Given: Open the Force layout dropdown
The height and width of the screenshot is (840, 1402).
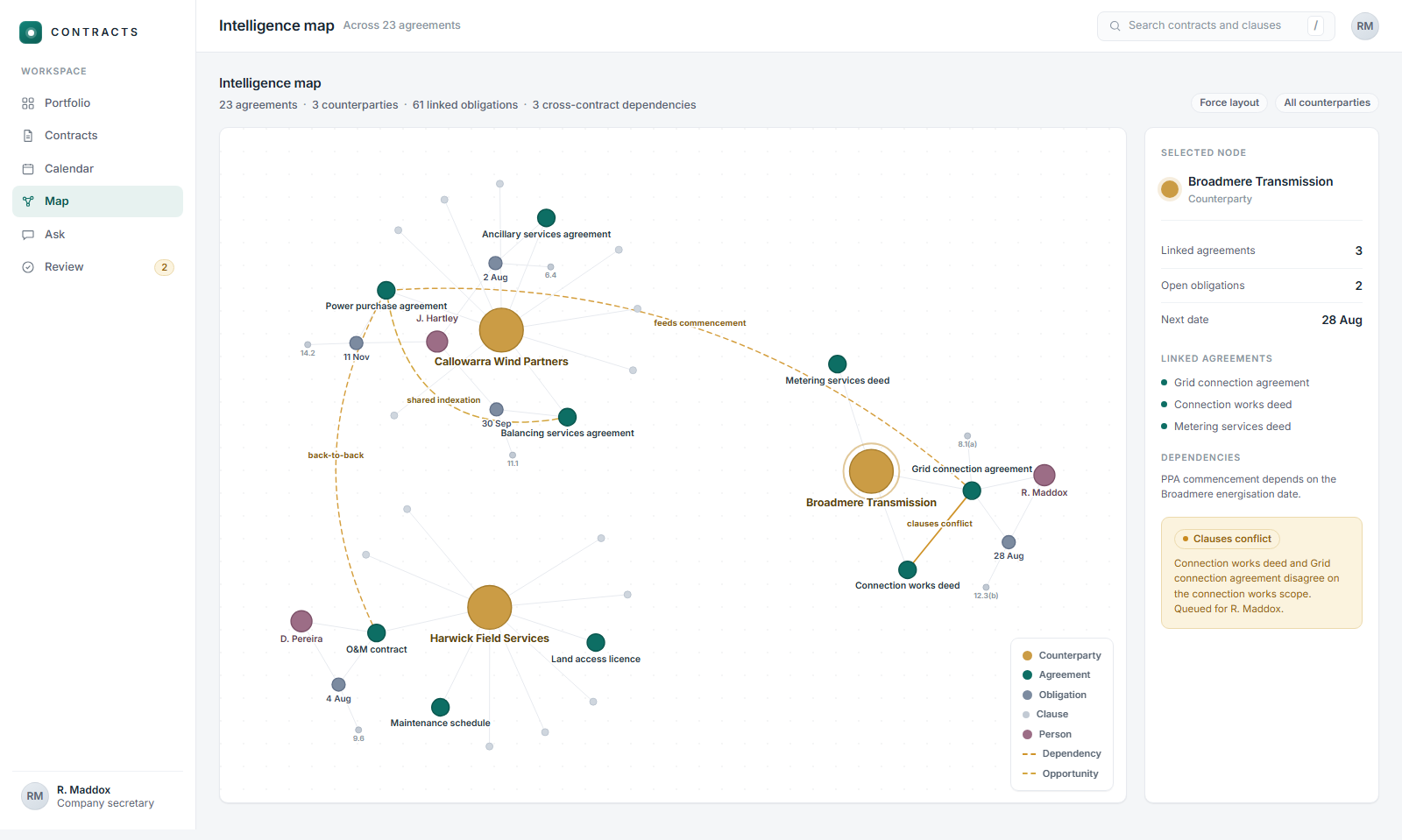Looking at the screenshot, I should (1229, 102).
